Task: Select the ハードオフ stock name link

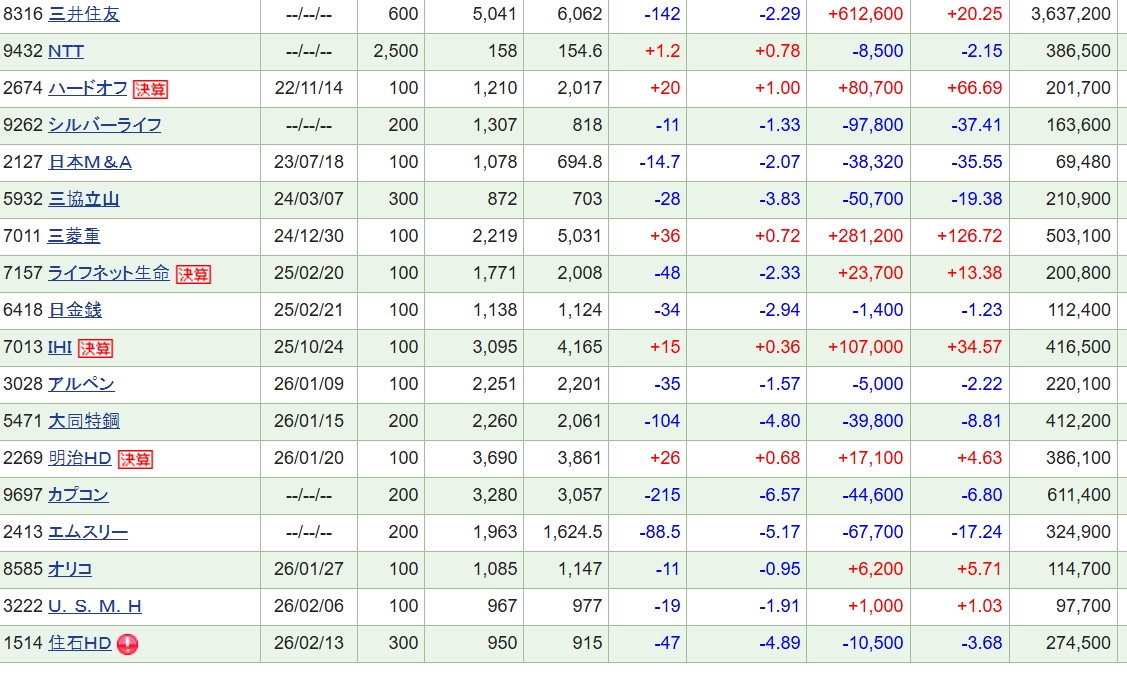Action: 88,88
